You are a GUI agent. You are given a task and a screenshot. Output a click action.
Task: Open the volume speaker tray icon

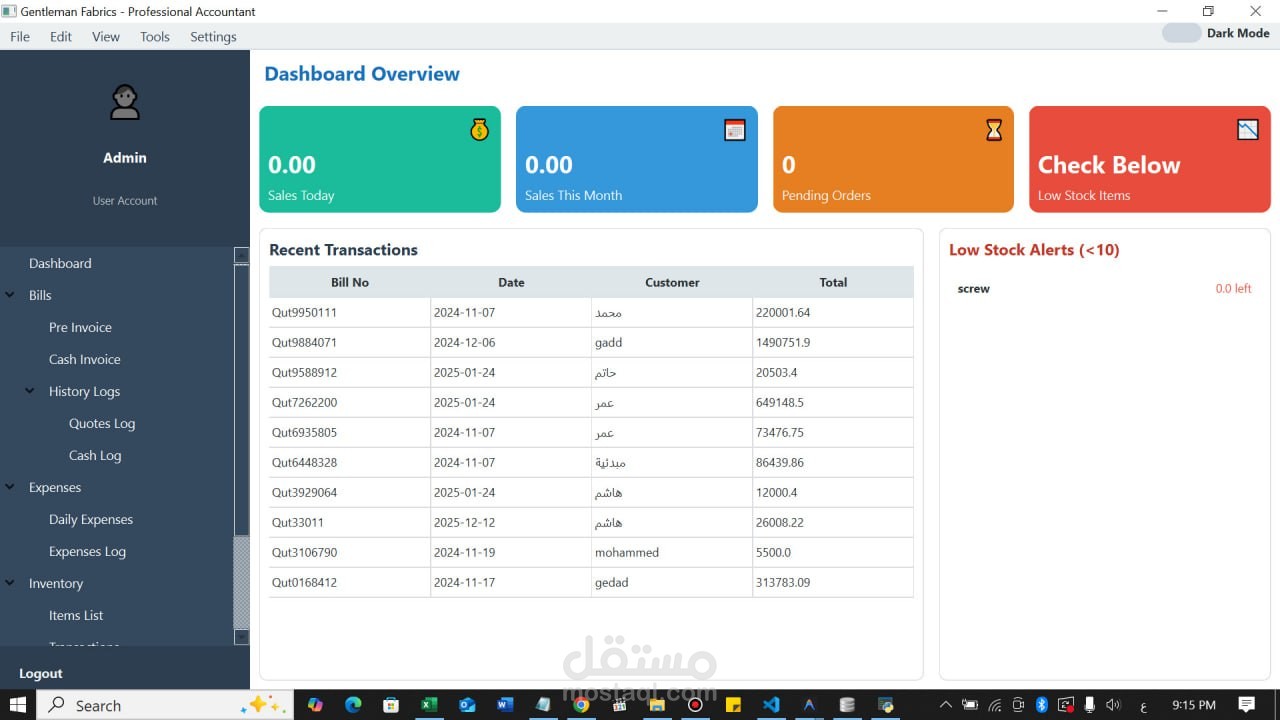(x=1113, y=705)
